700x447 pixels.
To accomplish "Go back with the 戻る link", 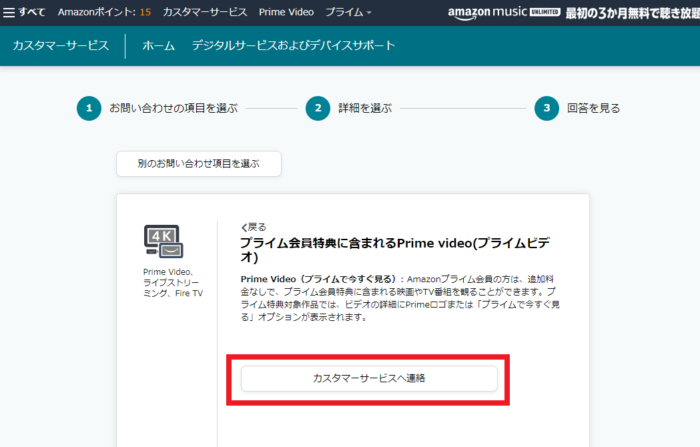I will pyautogui.click(x=253, y=227).
